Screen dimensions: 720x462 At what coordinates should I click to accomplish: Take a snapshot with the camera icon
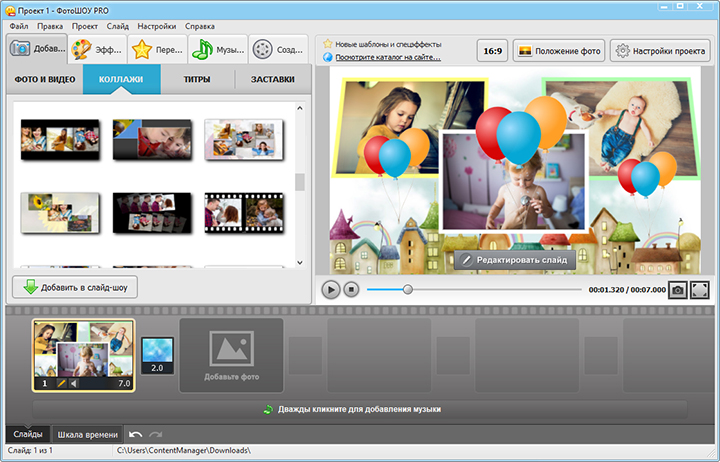(677, 289)
